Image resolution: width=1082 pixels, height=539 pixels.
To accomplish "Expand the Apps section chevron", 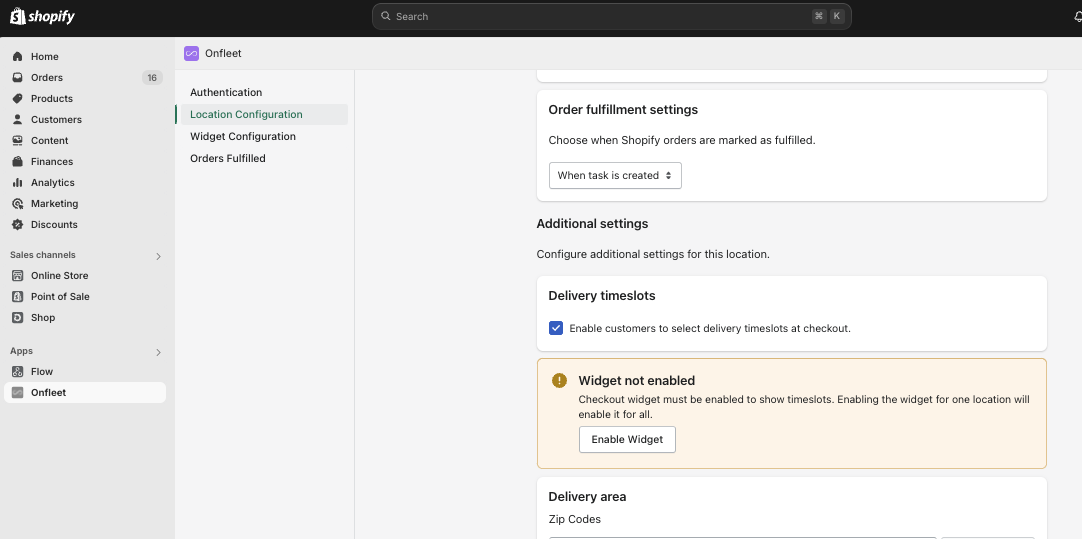I will point(158,352).
